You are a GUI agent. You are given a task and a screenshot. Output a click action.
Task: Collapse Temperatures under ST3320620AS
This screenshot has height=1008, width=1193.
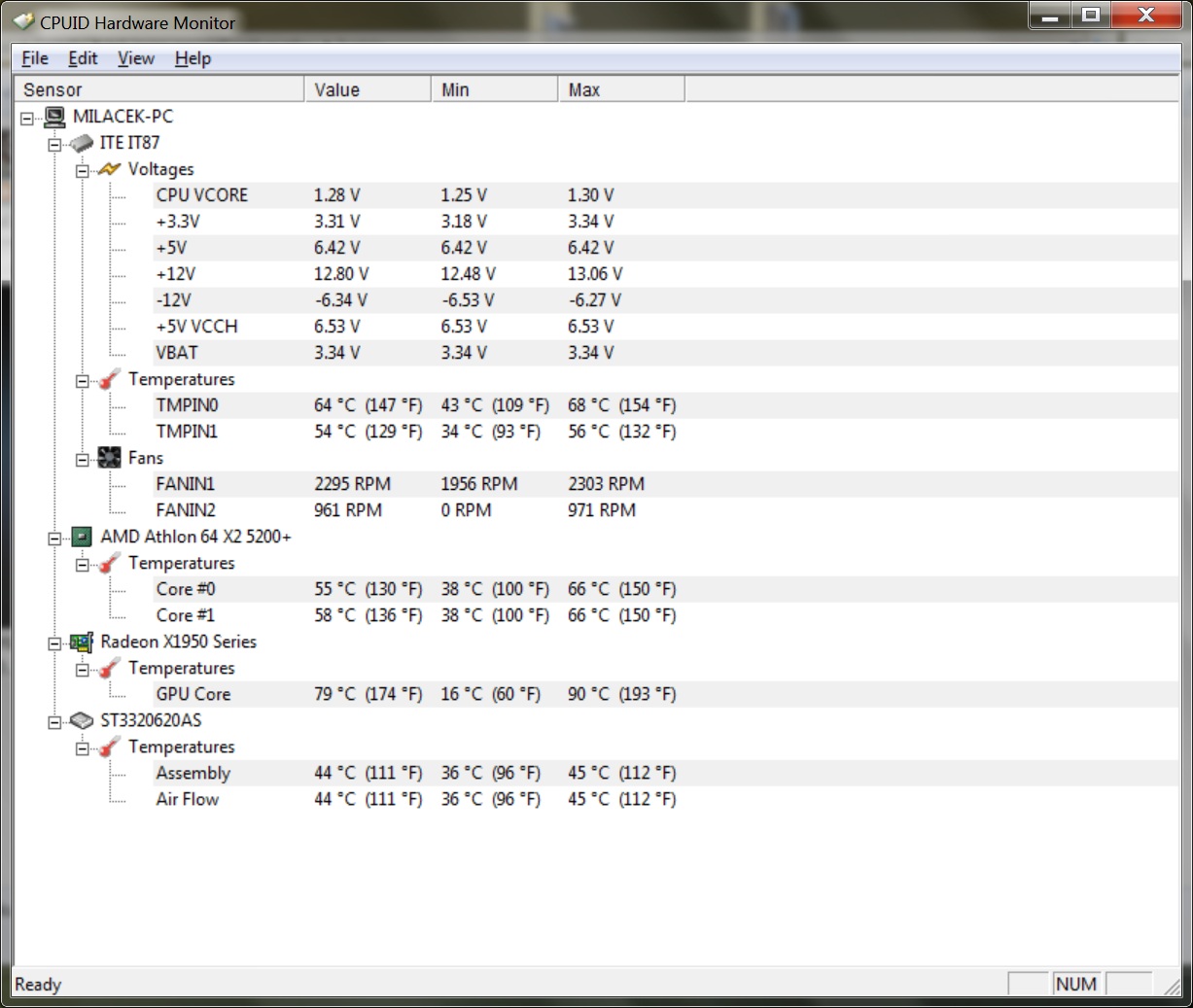coord(82,747)
